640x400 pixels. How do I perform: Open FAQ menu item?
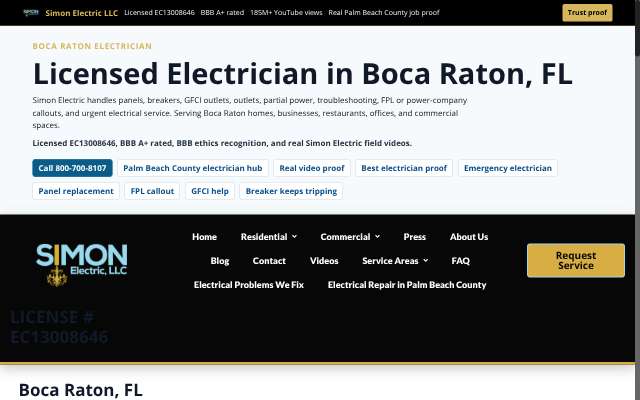click(460, 261)
